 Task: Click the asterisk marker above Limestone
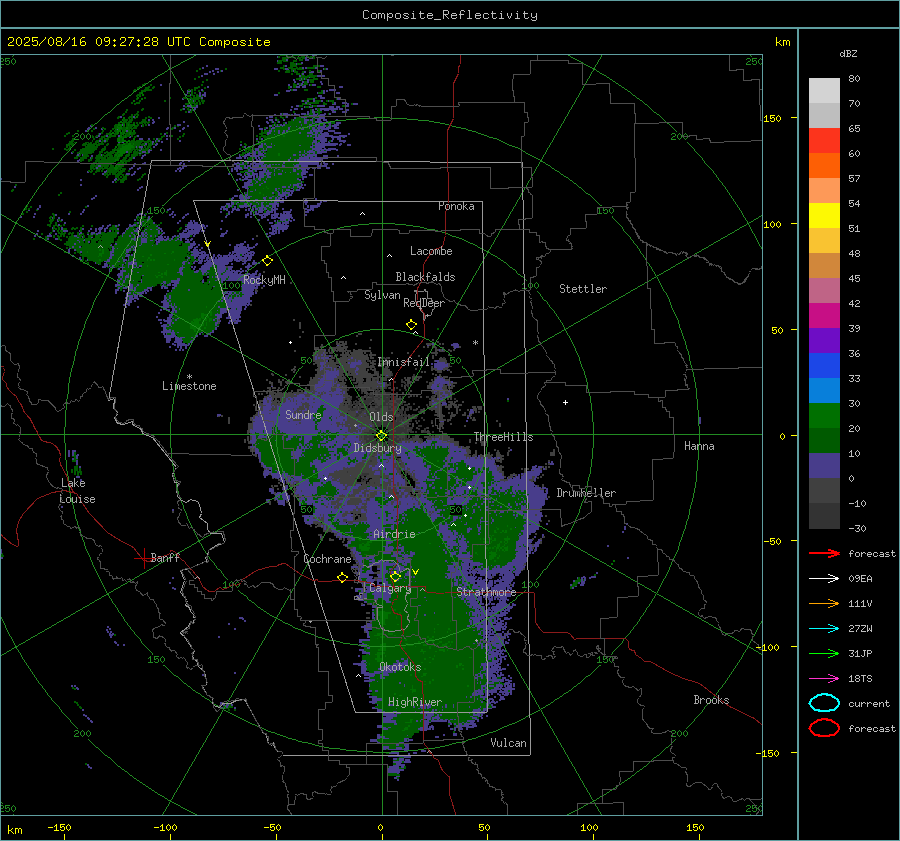[x=189, y=377]
